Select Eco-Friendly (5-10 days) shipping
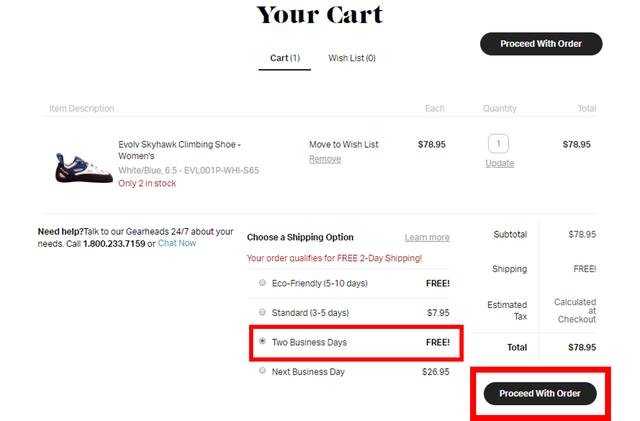This screenshot has height=421, width=640. (262, 284)
